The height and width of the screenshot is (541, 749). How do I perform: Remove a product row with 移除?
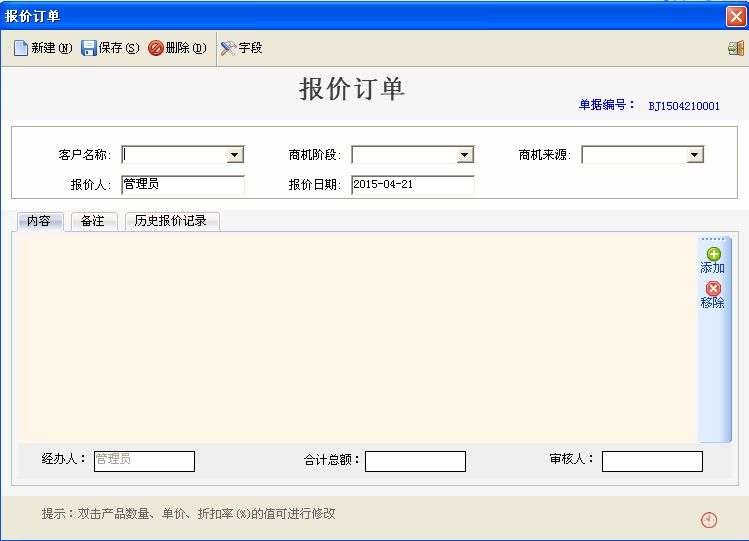(x=713, y=295)
